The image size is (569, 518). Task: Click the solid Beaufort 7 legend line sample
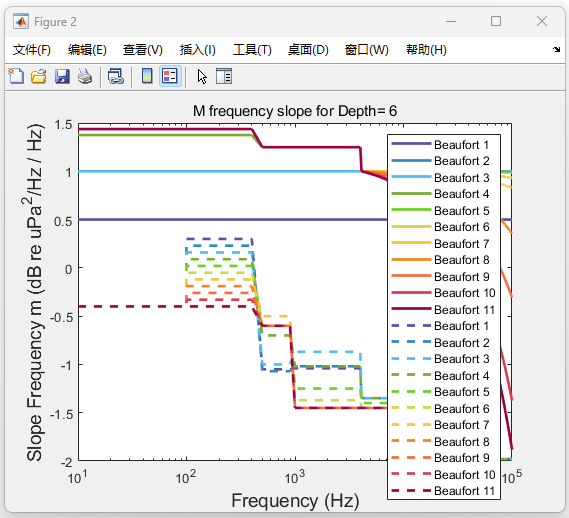click(x=411, y=243)
